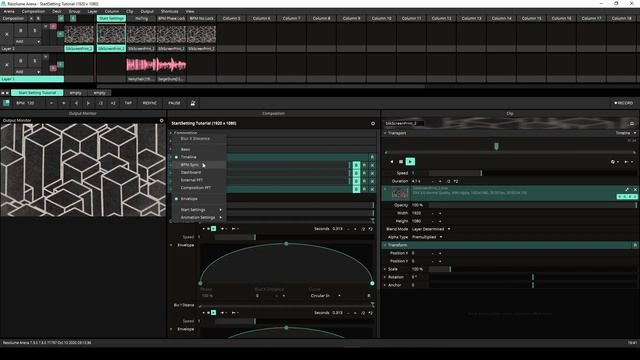This screenshot has width=640, height=360.
Task: Collapse the Transform section
Action: (x=385, y=245)
